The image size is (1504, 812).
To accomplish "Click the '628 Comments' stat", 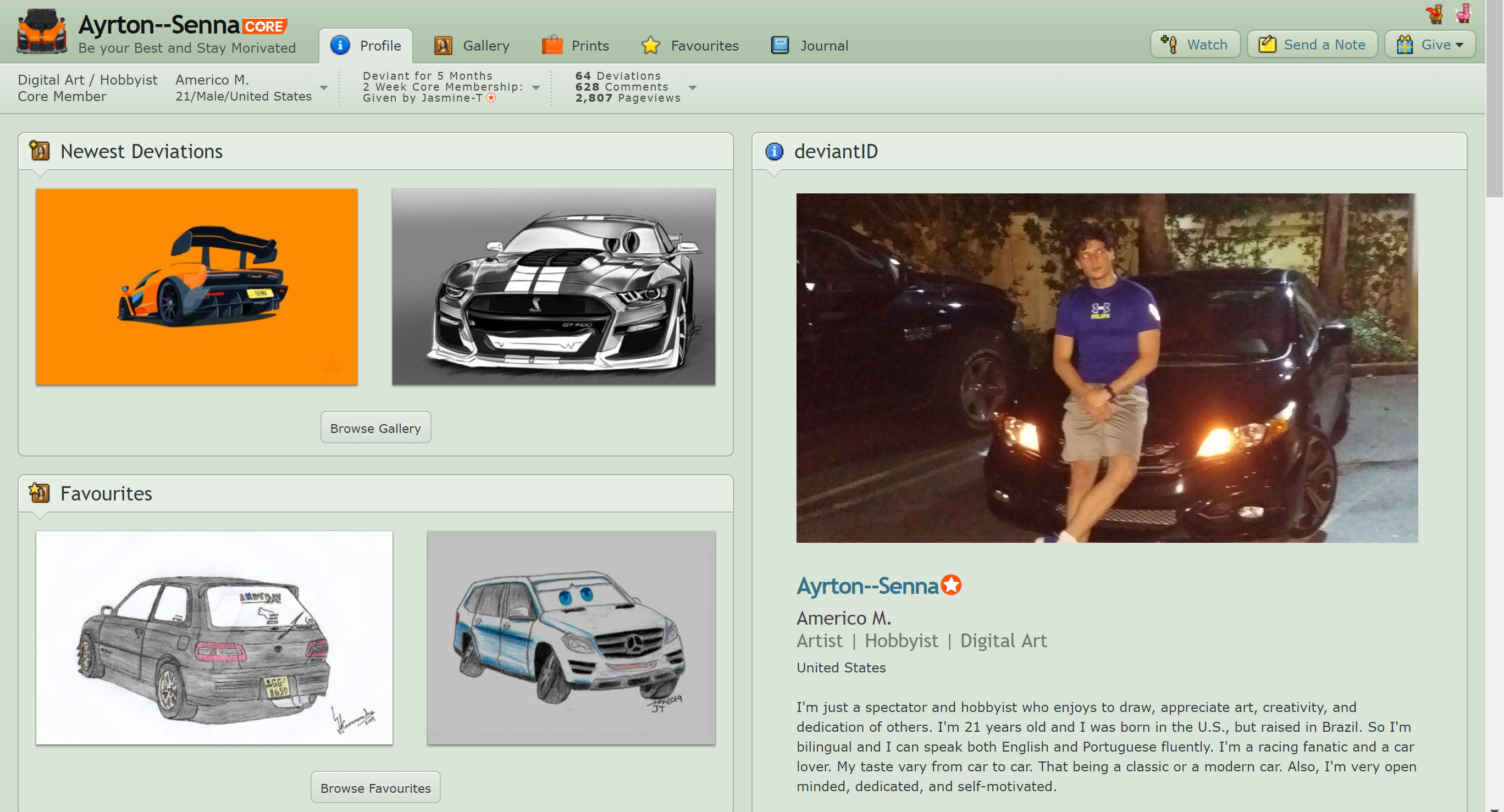I will pyautogui.click(x=621, y=87).
